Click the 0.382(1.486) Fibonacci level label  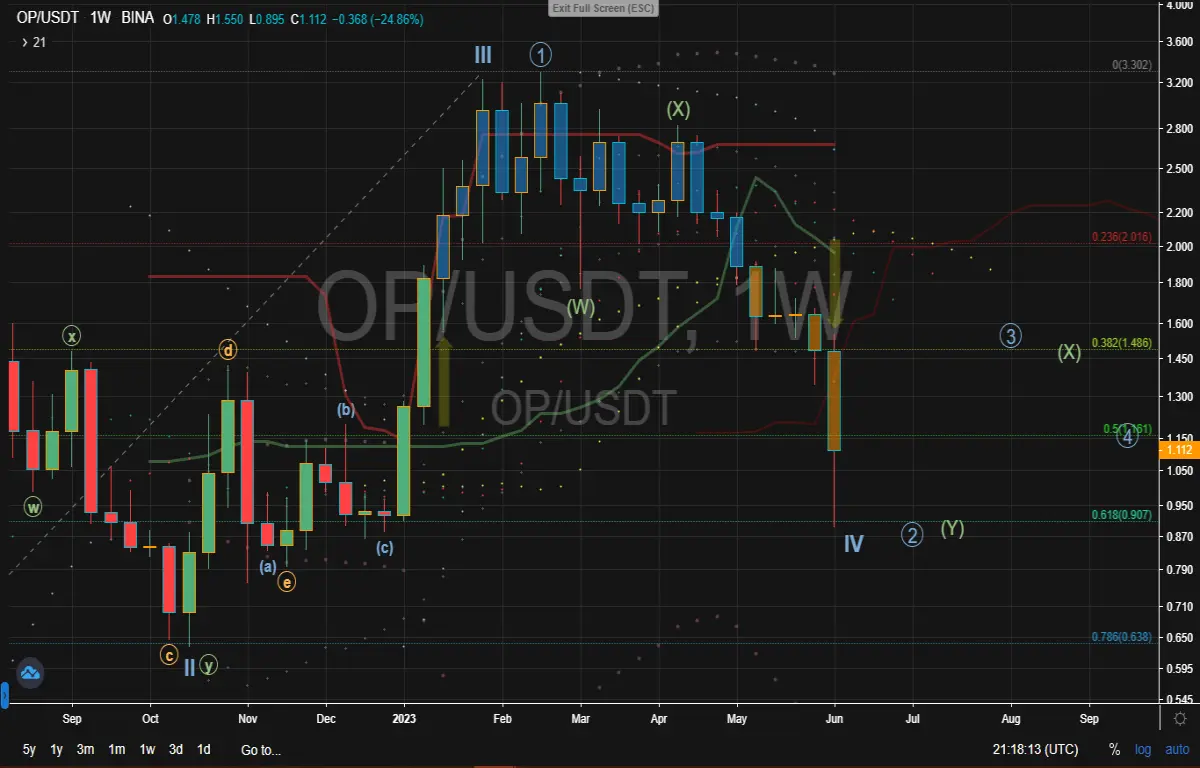(x=1122, y=342)
